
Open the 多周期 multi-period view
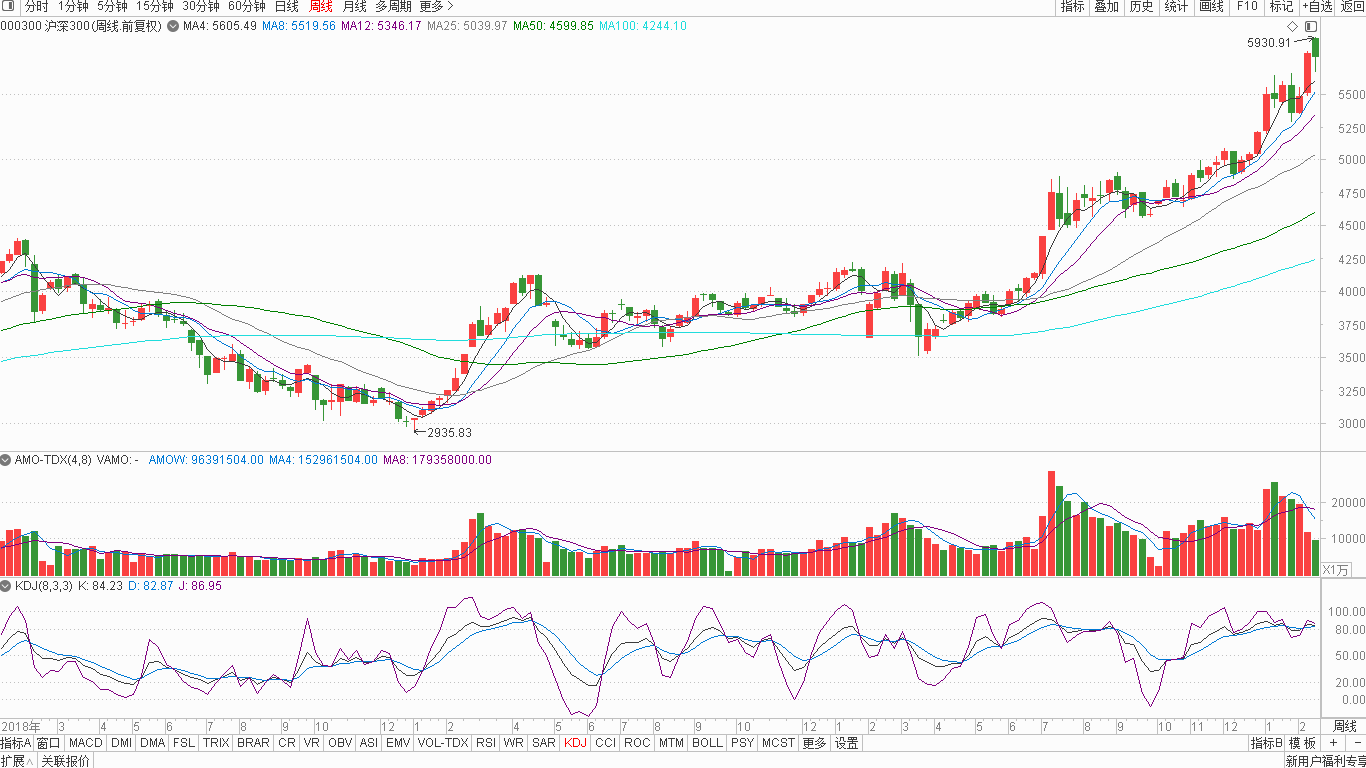pos(393,6)
